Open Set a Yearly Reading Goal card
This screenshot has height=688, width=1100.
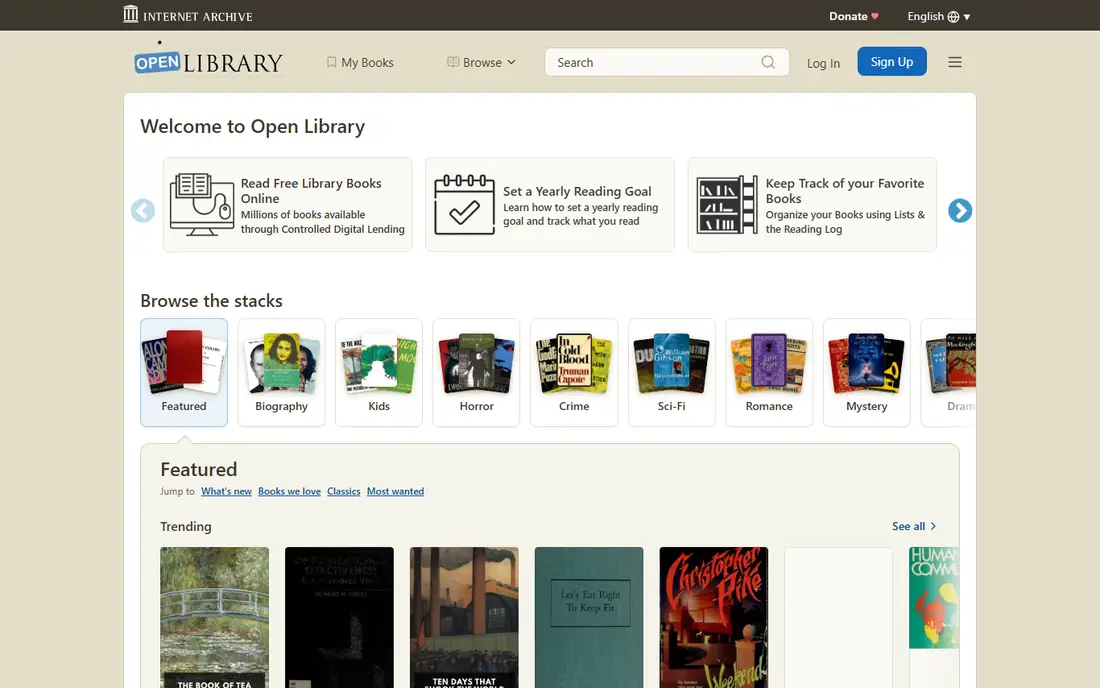550,205
